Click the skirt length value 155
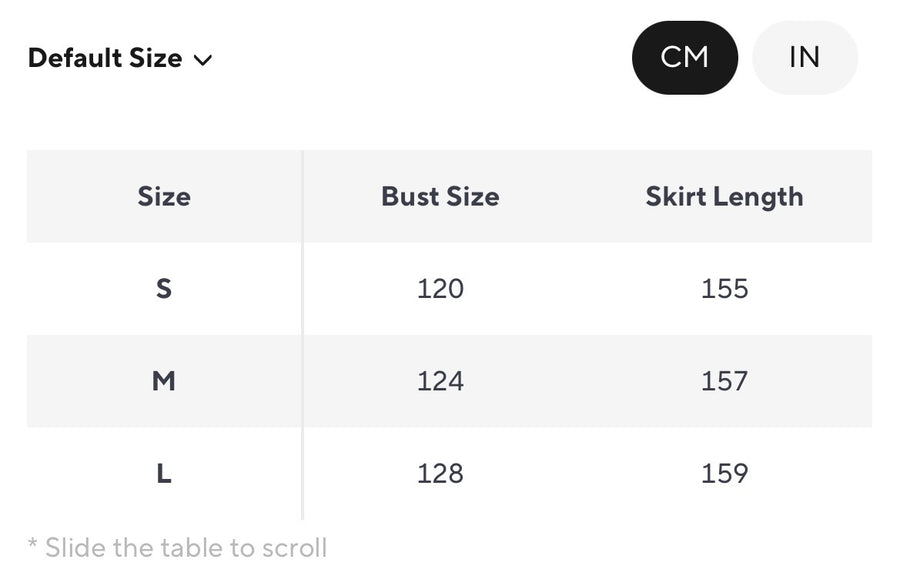 coord(725,289)
